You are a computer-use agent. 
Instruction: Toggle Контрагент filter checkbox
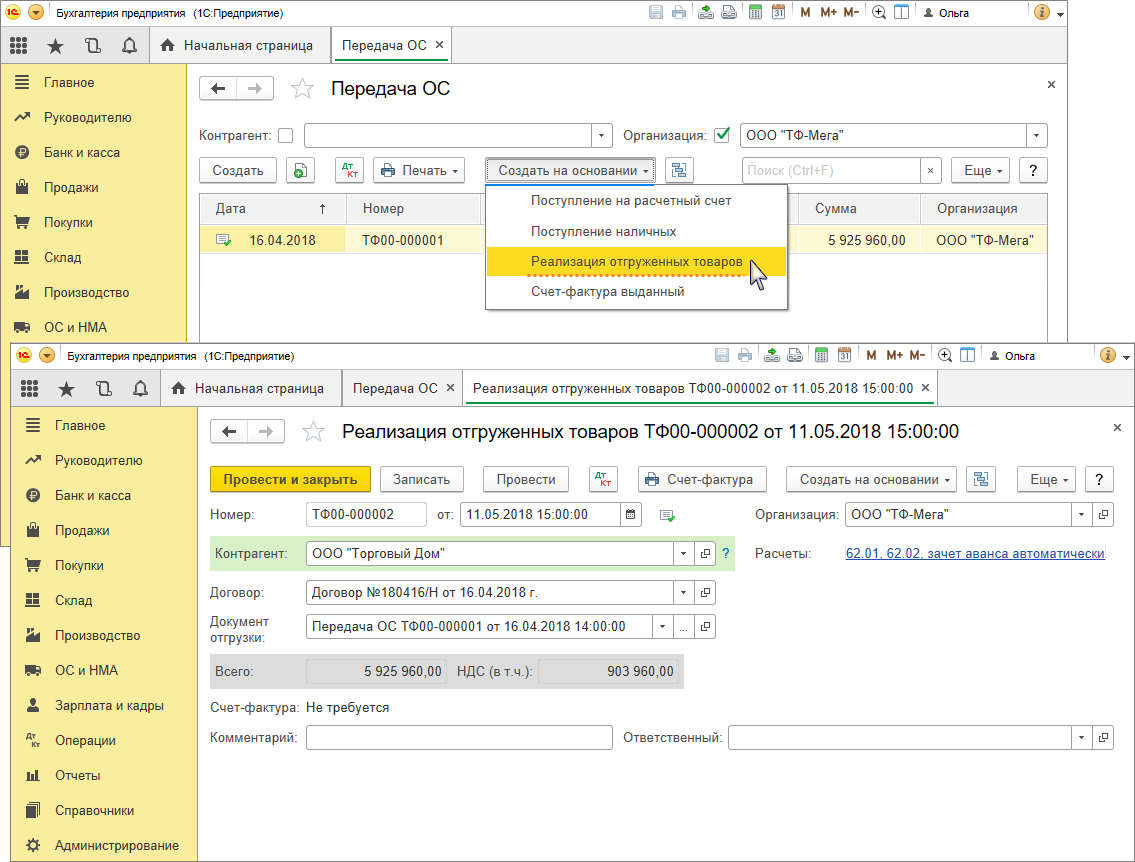coord(286,135)
